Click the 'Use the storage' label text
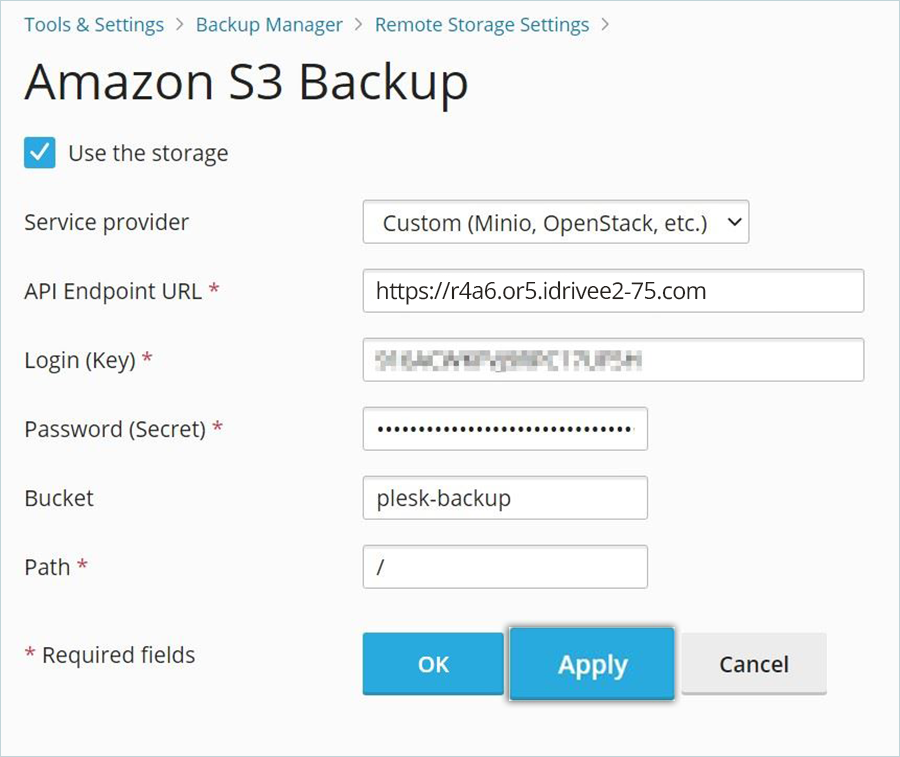The width and height of the screenshot is (900, 757). coord(148,153)
